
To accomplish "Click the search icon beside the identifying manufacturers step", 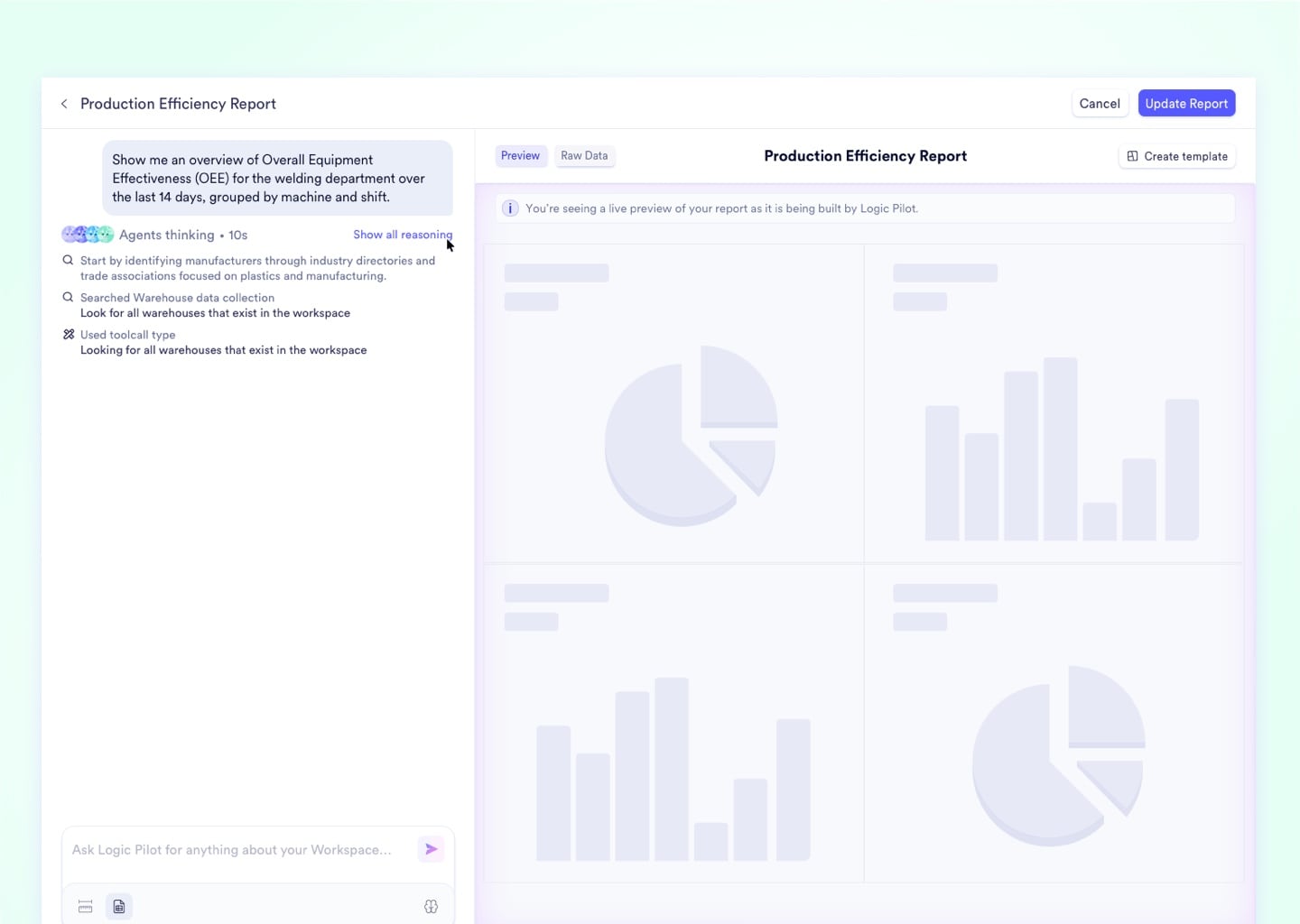I will tap(68, 260).
